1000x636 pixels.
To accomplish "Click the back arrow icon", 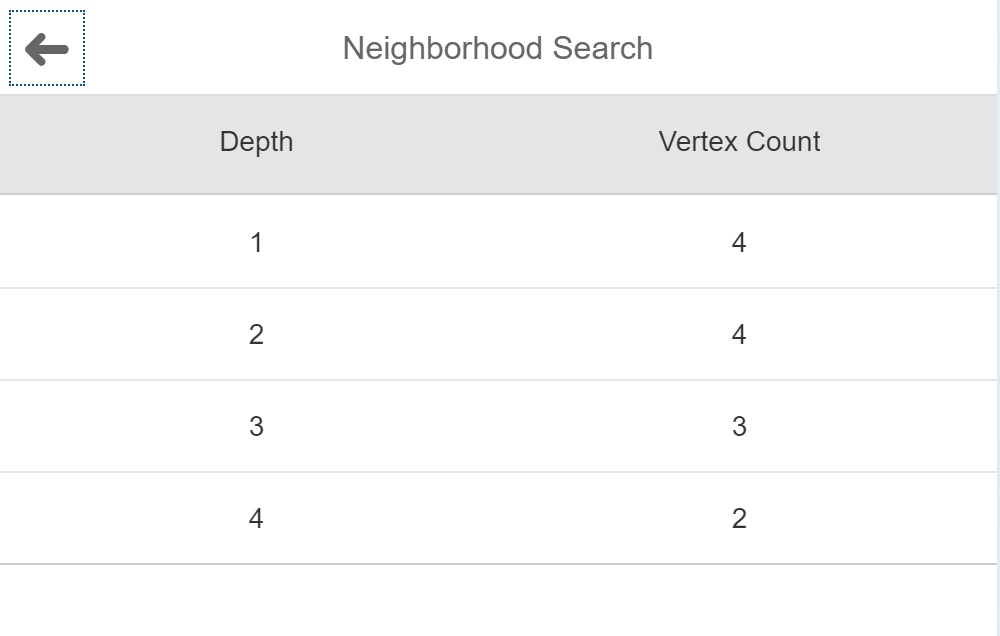I will pyautogui.click(x=47, y=48).
